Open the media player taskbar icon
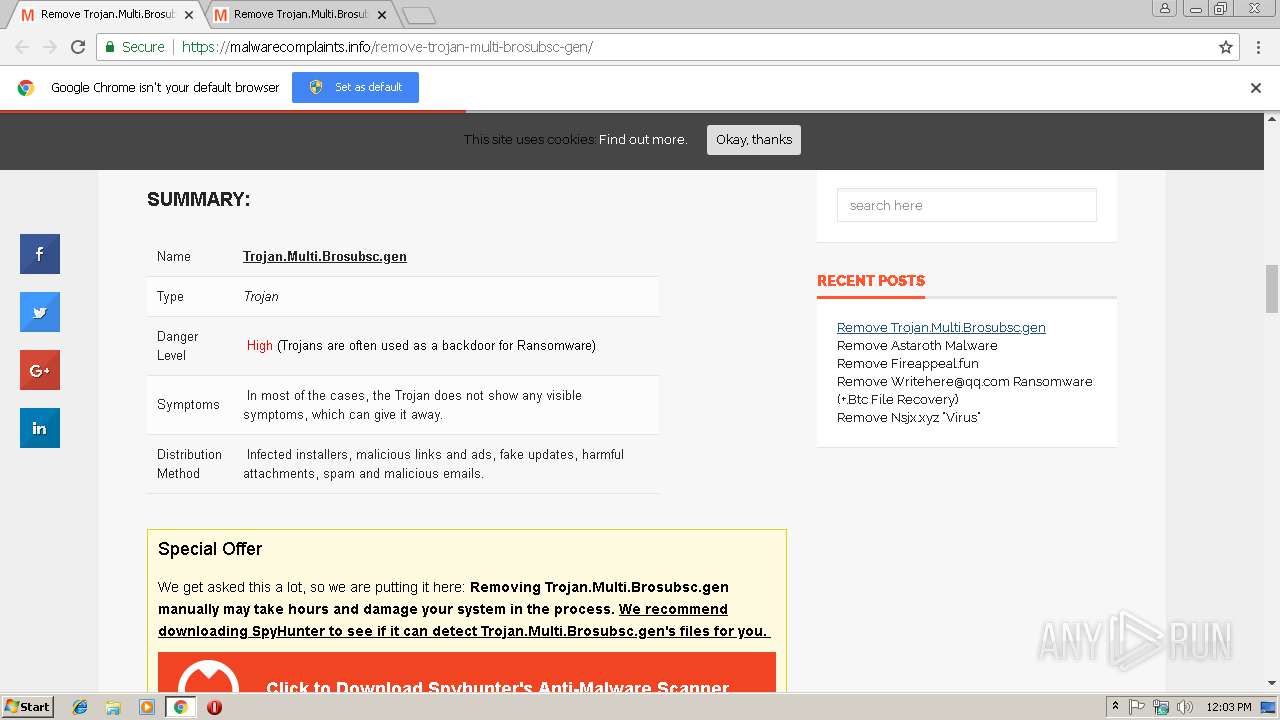The height and width of the screenshot is (720, 1280). point(147,707)
